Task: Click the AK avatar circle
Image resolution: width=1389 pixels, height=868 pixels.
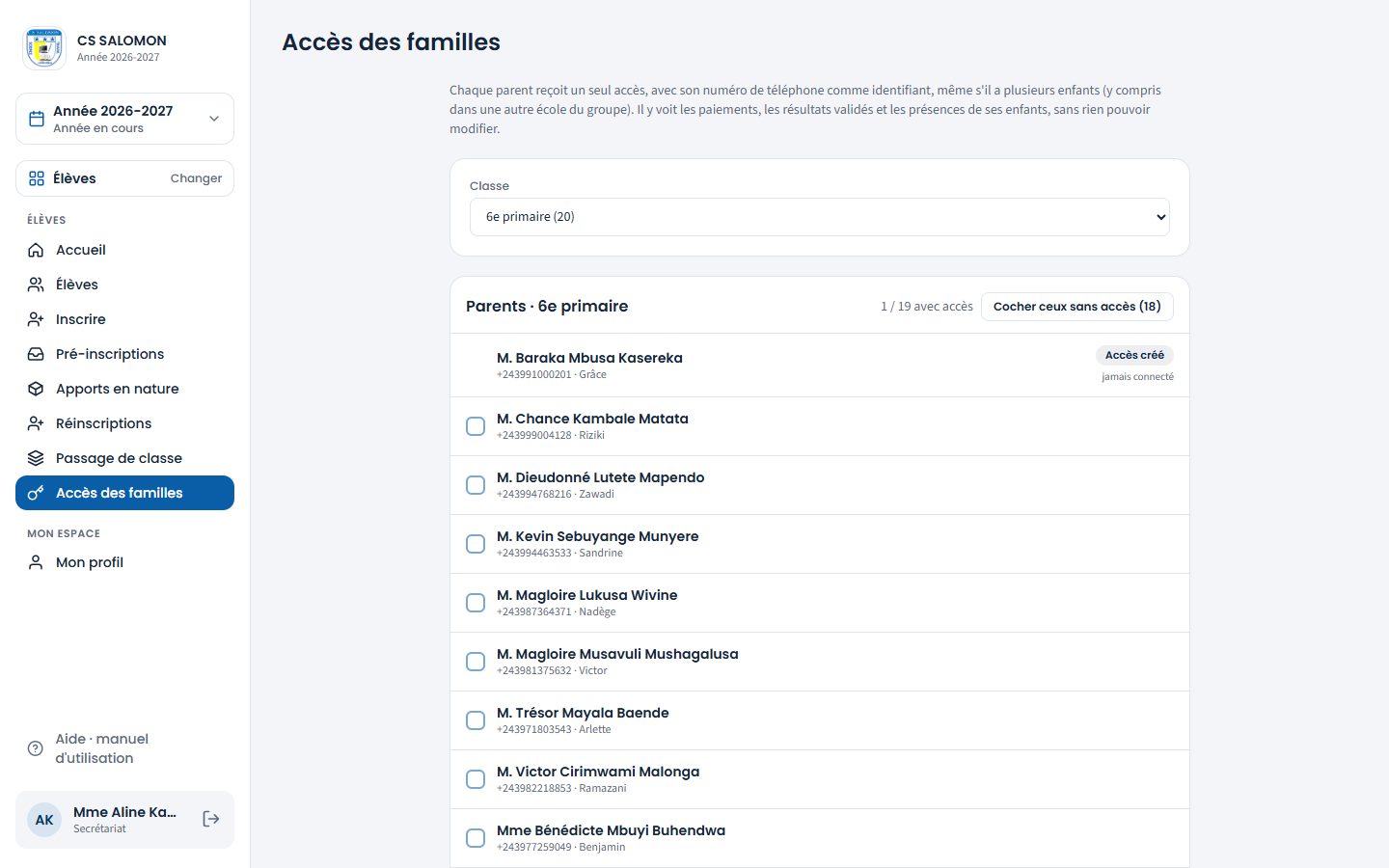Action: coord(44,820)
